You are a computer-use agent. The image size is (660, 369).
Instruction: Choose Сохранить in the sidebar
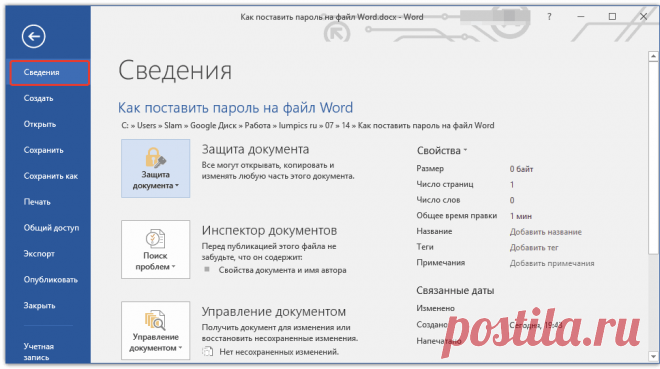coord(43,150)
